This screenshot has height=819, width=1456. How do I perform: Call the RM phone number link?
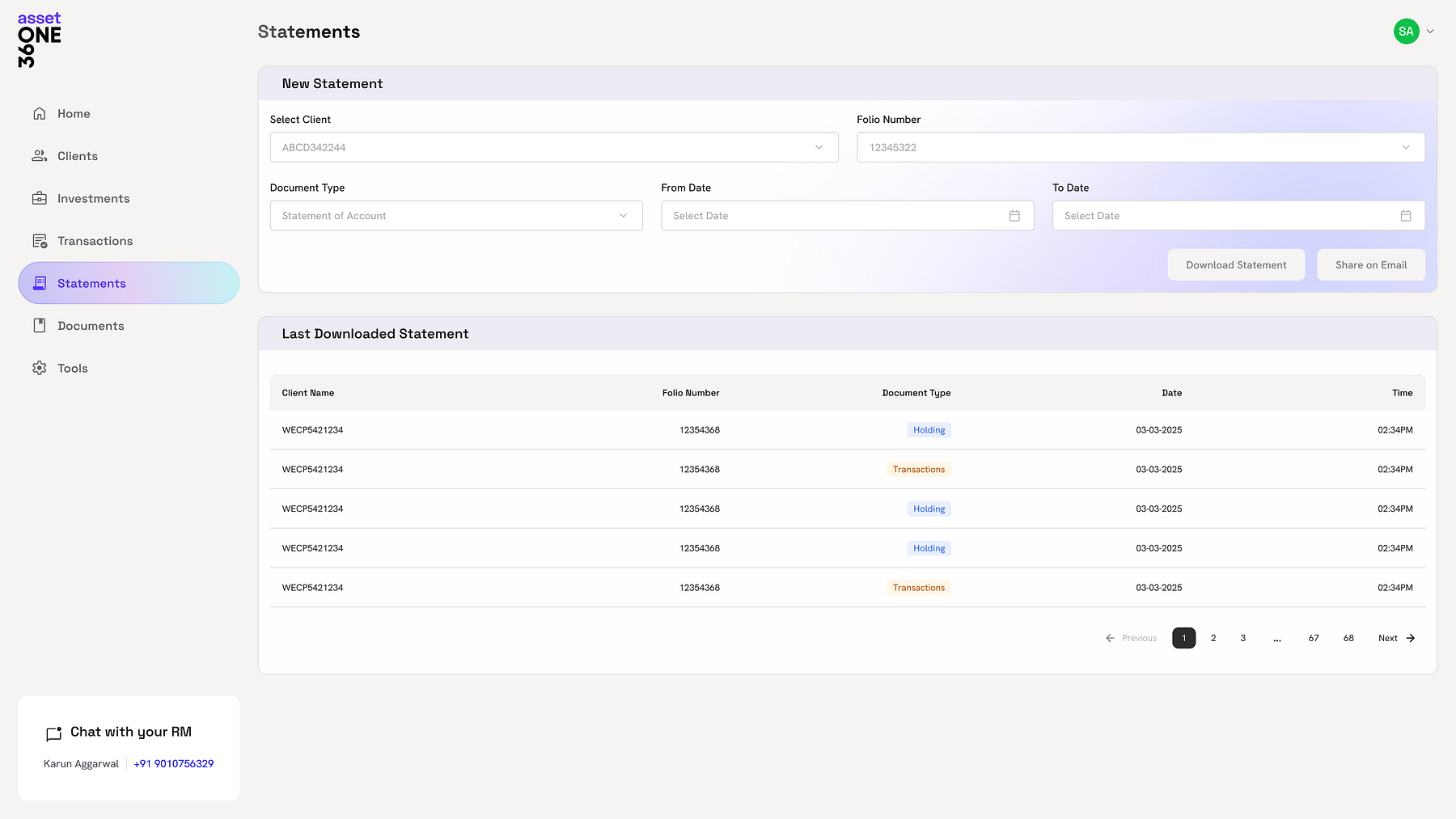(172, 763)
